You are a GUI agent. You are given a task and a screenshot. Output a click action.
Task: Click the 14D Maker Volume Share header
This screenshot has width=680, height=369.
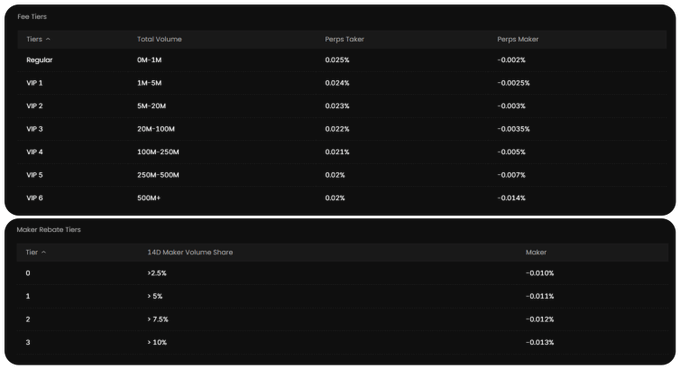coord(190,252)
